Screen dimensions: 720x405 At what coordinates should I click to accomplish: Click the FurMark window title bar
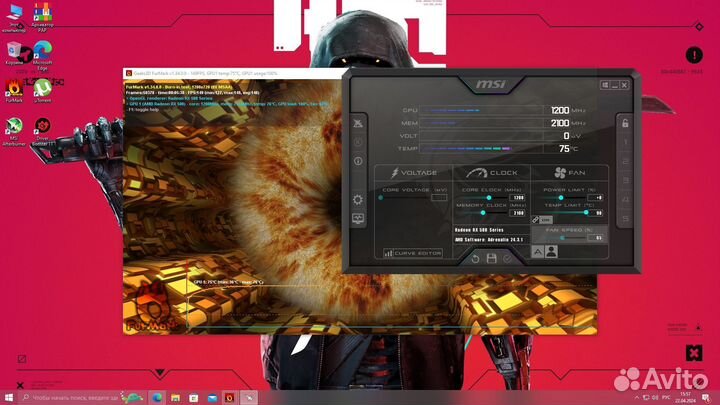click(234, 73)
